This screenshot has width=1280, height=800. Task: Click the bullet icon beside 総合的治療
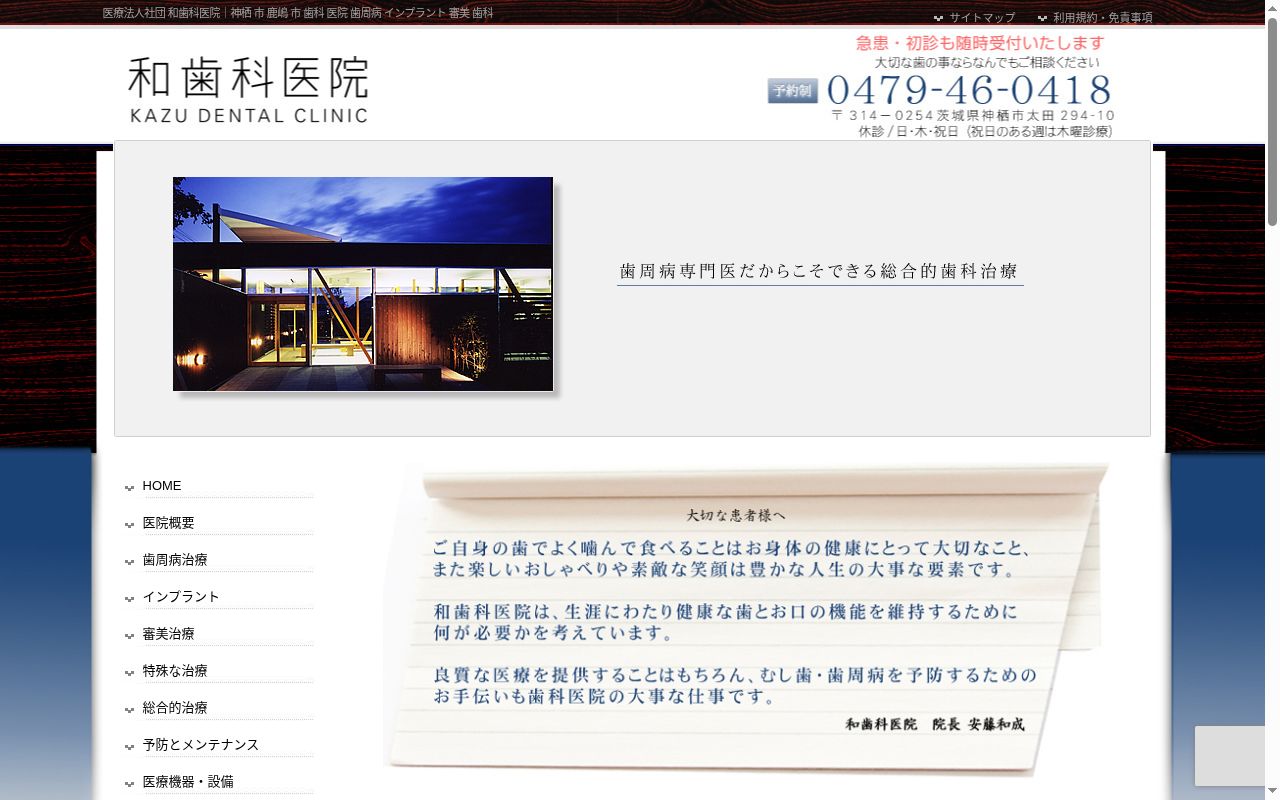[129, 710]
